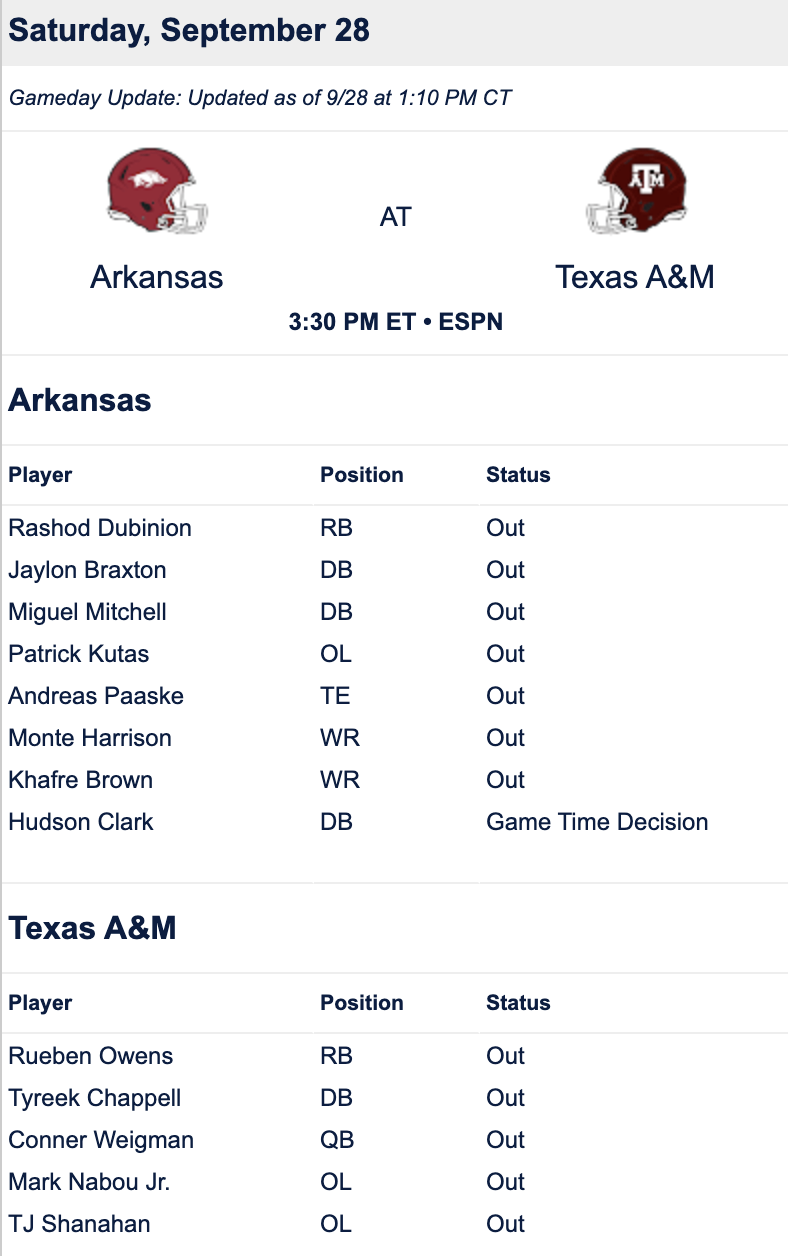Screen dimensions: 788x1256
Task: Click the Texas A&M injury section heading
Action: [x=92, y=928]
